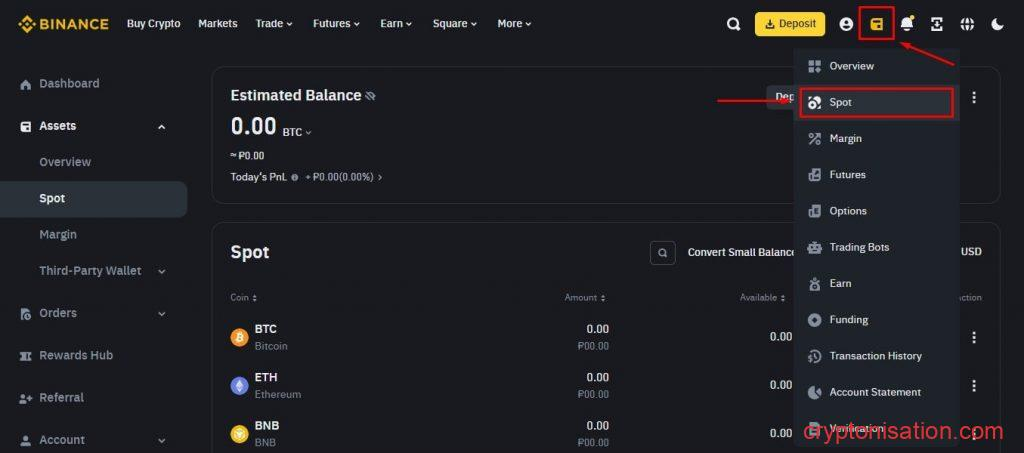Click the QR download app icon

[x=937, y=24]
